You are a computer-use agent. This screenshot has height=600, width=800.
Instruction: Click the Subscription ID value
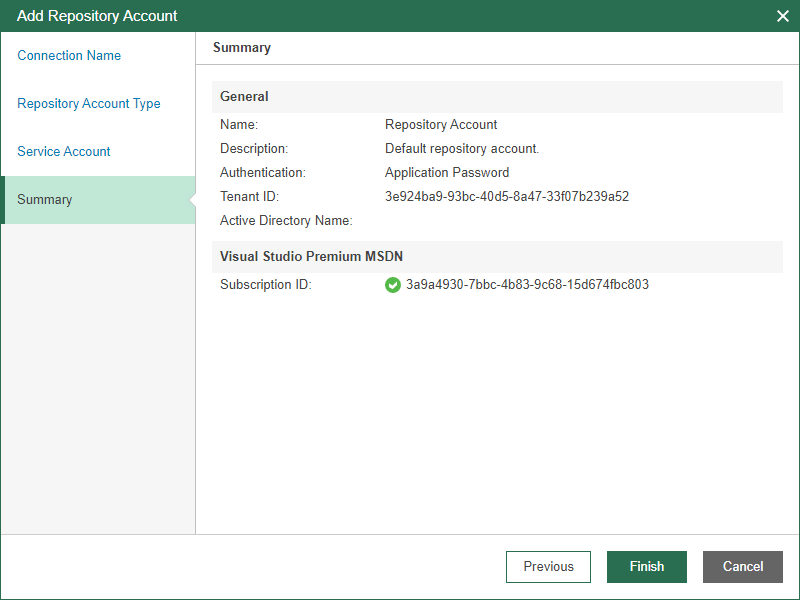527,285
